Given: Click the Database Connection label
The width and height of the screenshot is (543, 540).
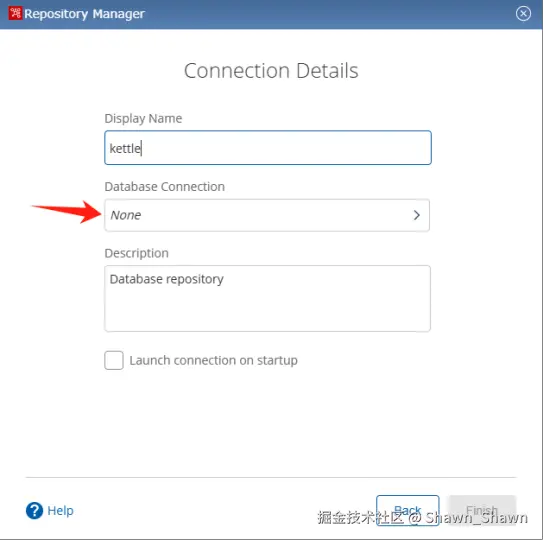Looking at the screenshot, I should pyautogui.click(x=164, y=187).
